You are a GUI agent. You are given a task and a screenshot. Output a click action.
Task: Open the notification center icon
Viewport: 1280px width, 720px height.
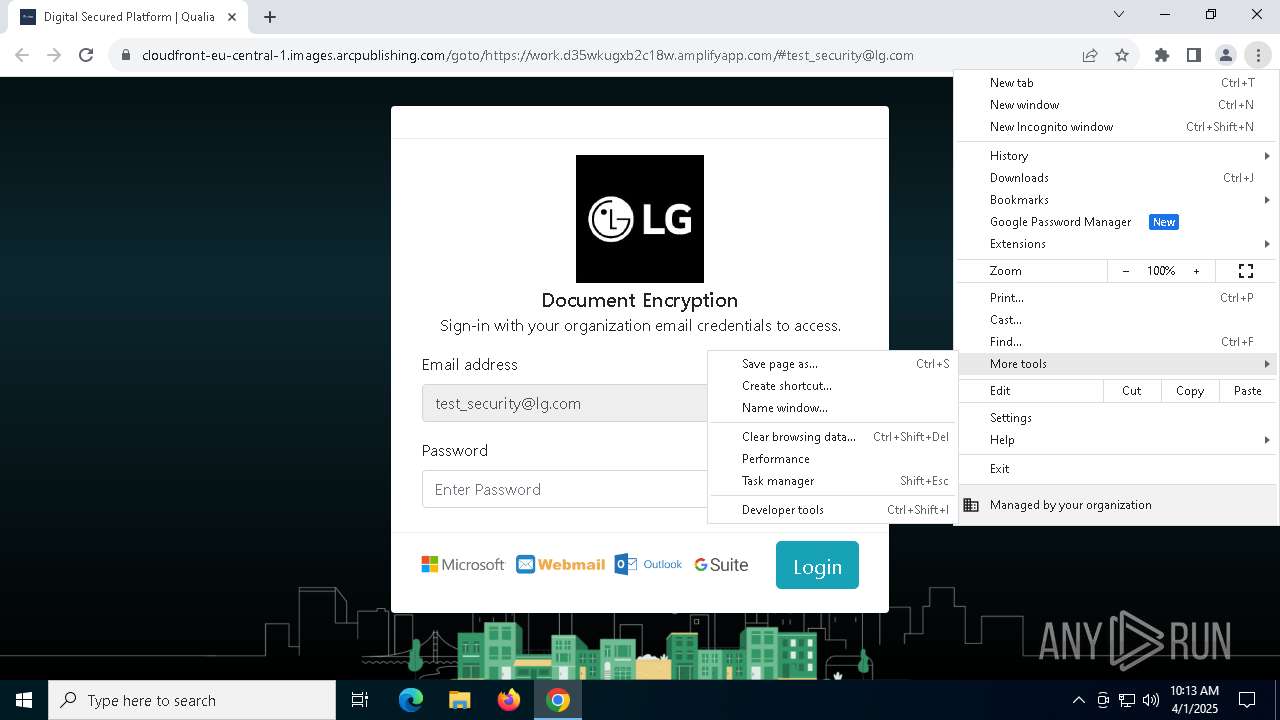point(1247,700)
